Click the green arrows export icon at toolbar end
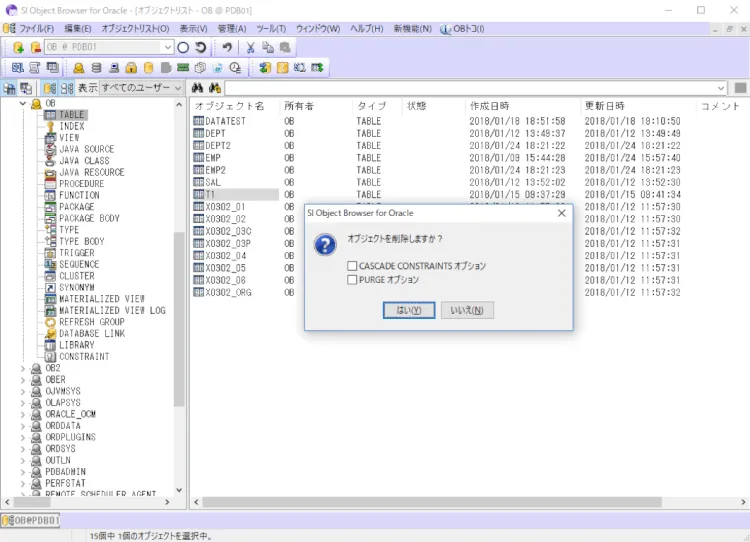This screenshot has height=542, width=750. point(318,68)
